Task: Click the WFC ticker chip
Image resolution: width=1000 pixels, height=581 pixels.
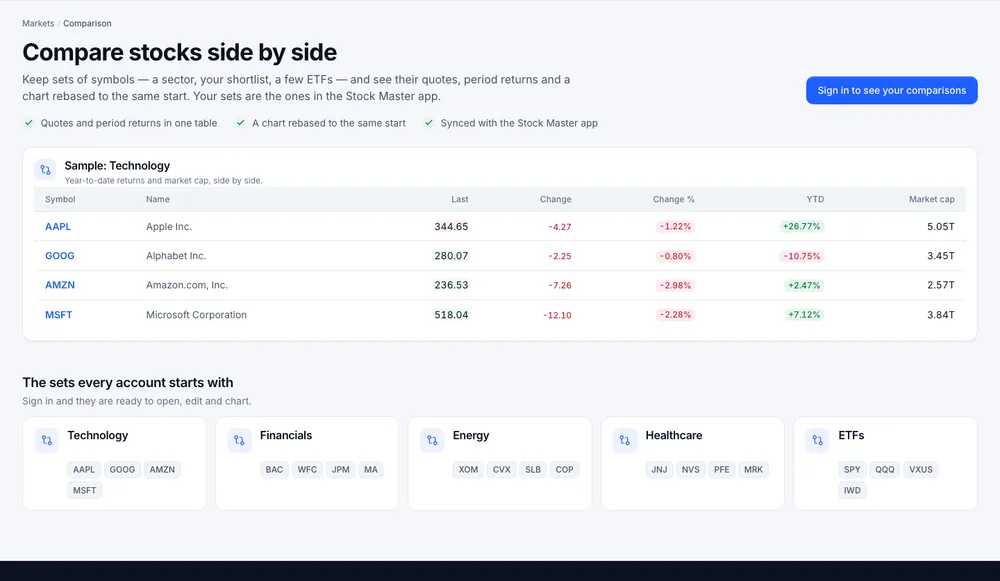Action: point(307,469)
